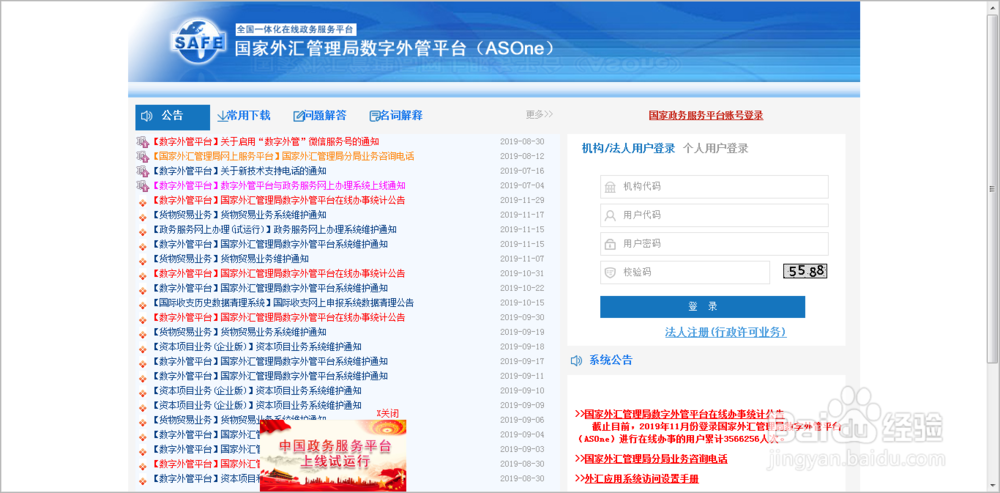Click 全国一体化在线政务服务平台 label
The height and width of the screenshot is (493, 1000).
coord(295,29)
